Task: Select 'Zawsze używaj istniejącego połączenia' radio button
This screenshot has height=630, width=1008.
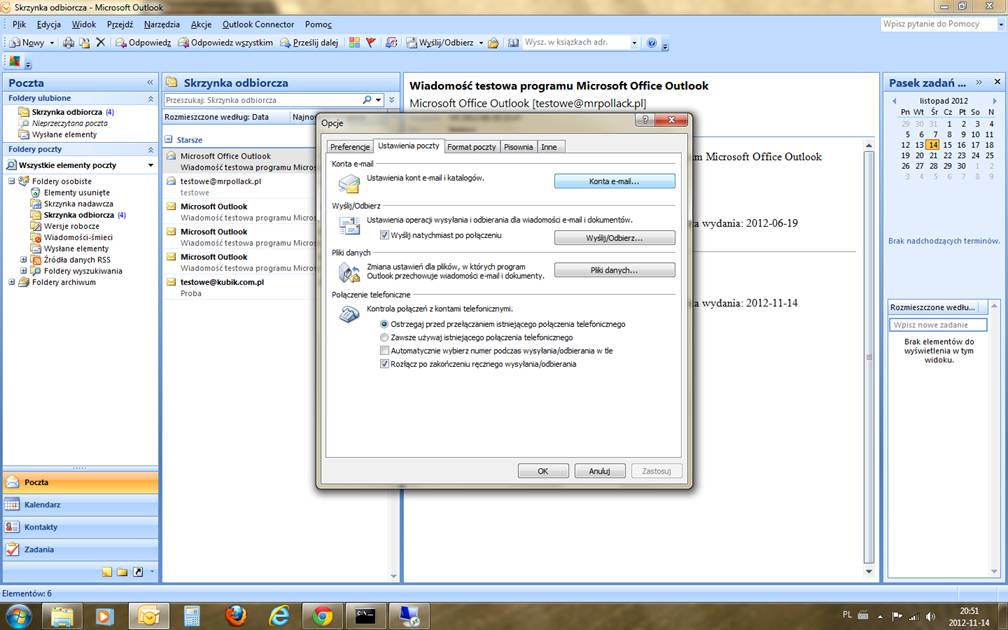Action: 385,338
